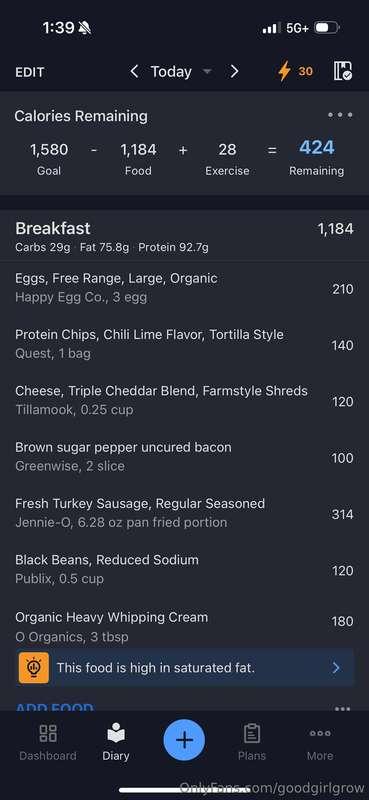Viewport: 369px width, 800px height.
Task: Open Calories Remaining three-dot options
Action: tap(340, 115)
